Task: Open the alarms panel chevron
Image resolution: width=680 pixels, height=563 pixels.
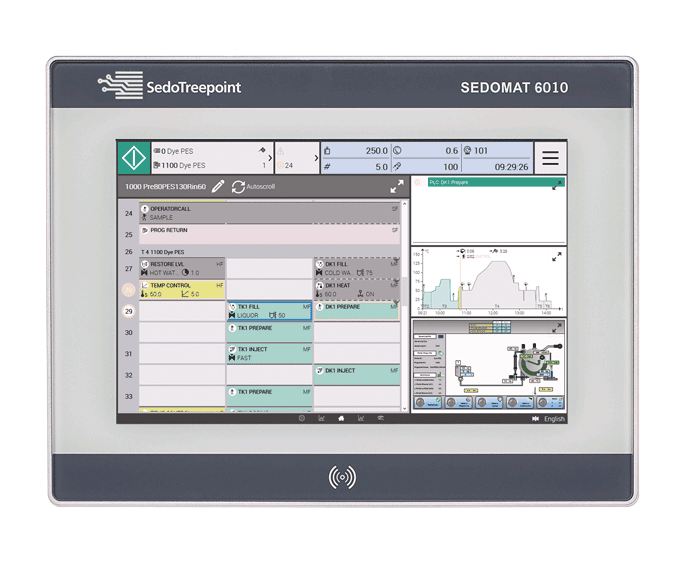Action: [x=316, y=158]
